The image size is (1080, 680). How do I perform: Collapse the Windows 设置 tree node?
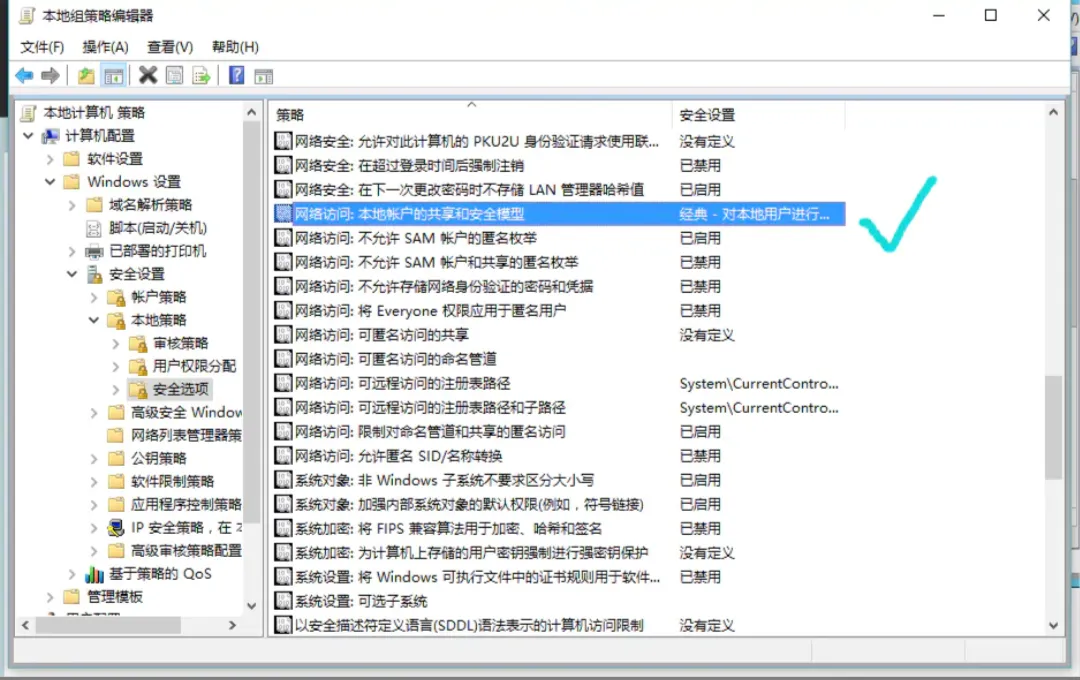point(50,182)
